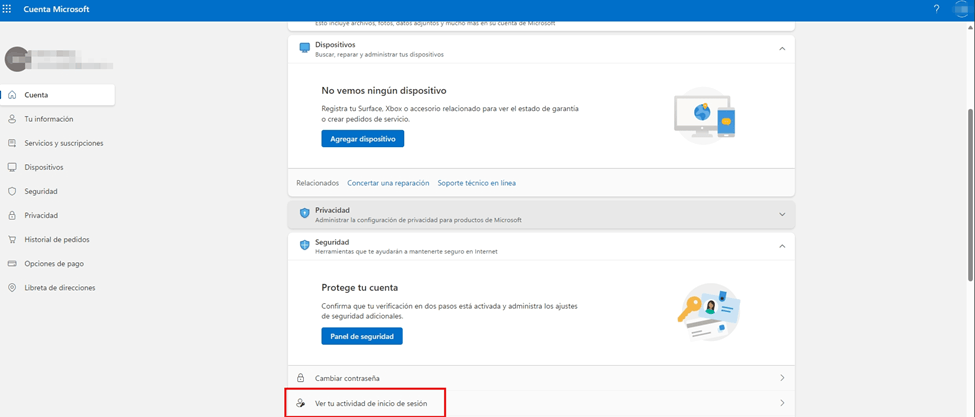
Task: Click the Panel de seguridad button
Action: [362, 336]
